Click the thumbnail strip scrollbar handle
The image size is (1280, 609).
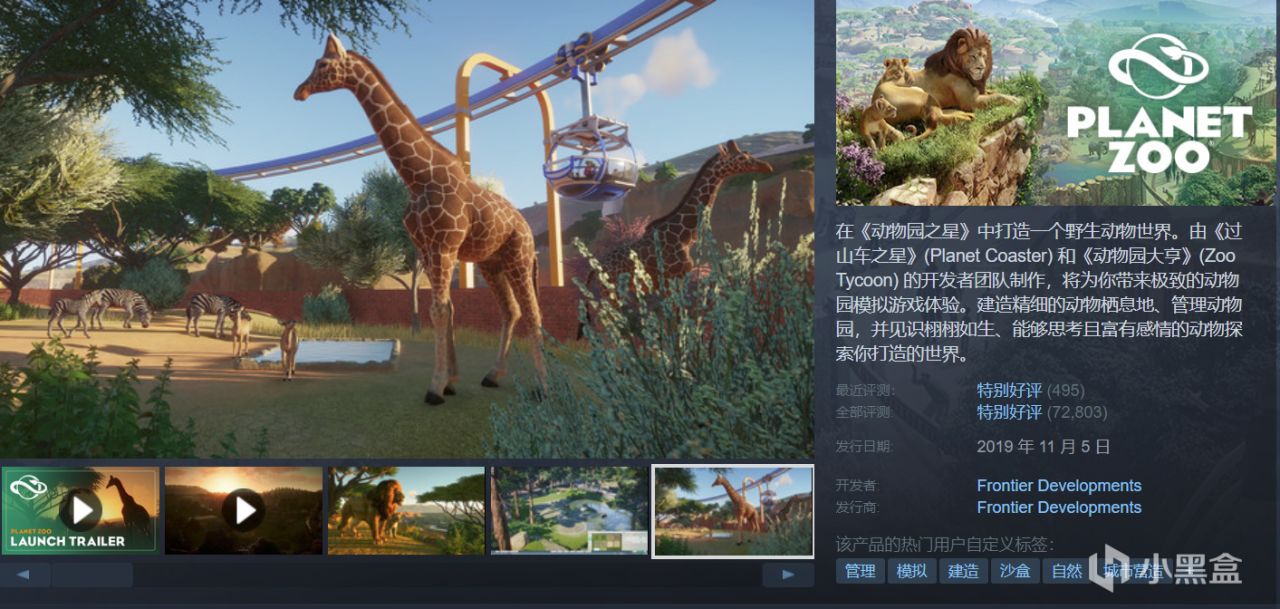(x=92, y=575)
